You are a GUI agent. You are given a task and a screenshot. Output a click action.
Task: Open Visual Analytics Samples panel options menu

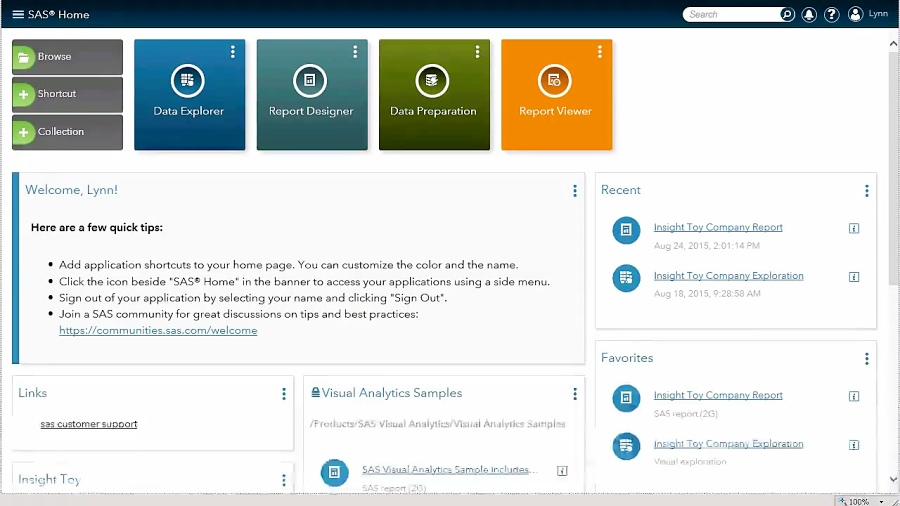(575, 394)
